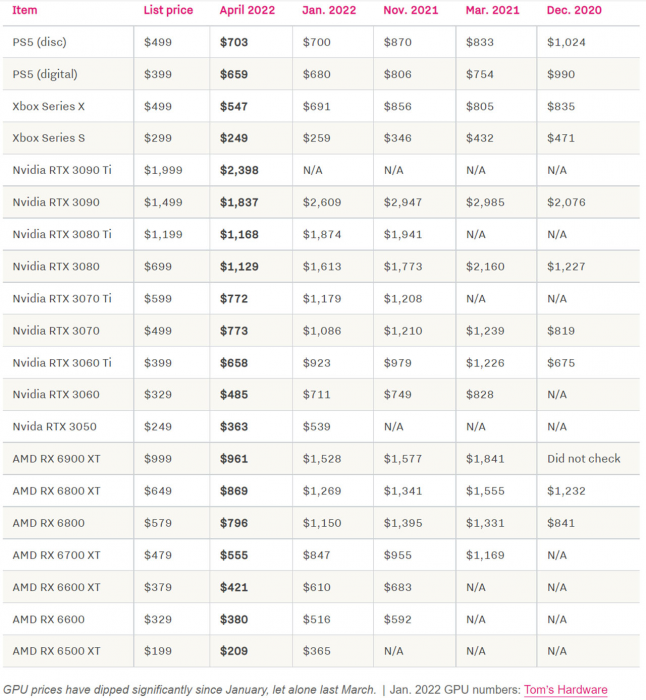Click the 'Item' column header
646x700 pixels.
(25, 10)
